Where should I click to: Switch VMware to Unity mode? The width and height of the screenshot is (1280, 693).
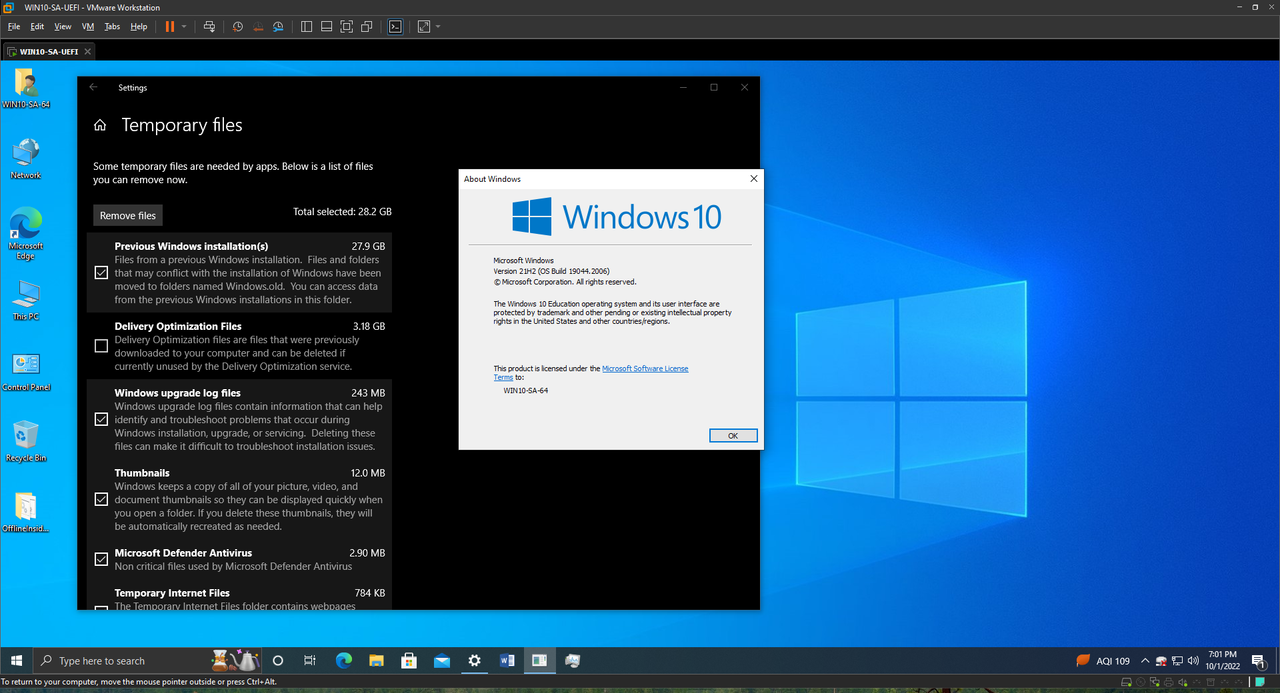coord(367,26)
